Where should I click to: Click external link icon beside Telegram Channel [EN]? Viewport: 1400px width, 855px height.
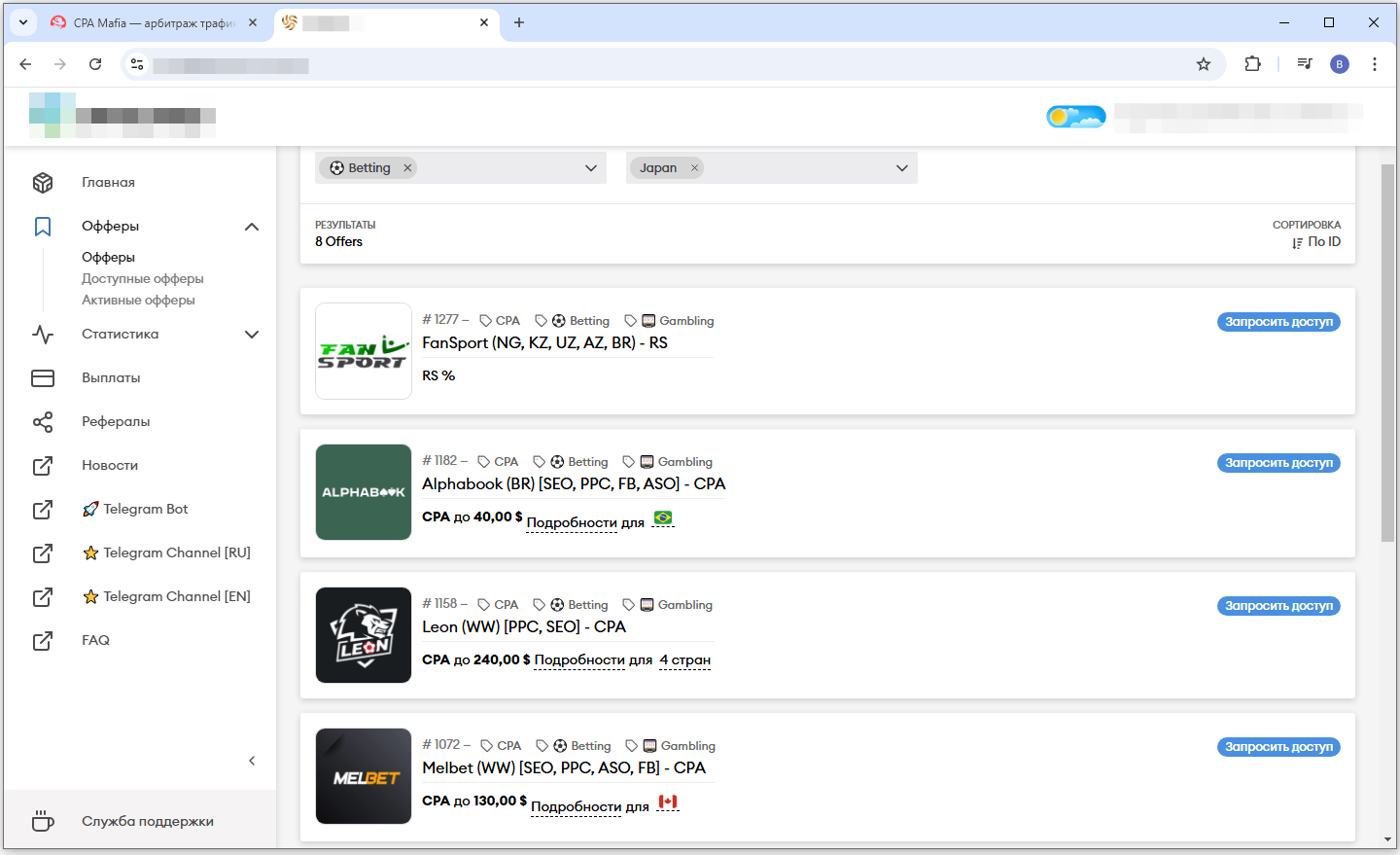click(x=43, y=597)
